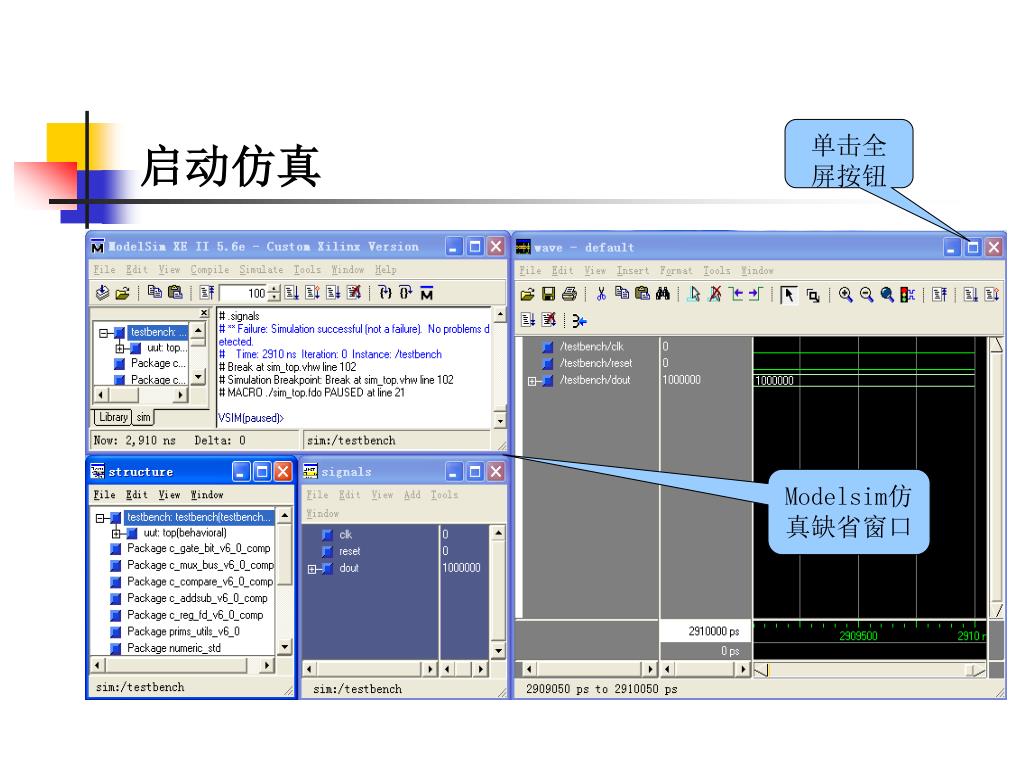
Task: Select Package numeric_std in structure window
Action: 174,648
